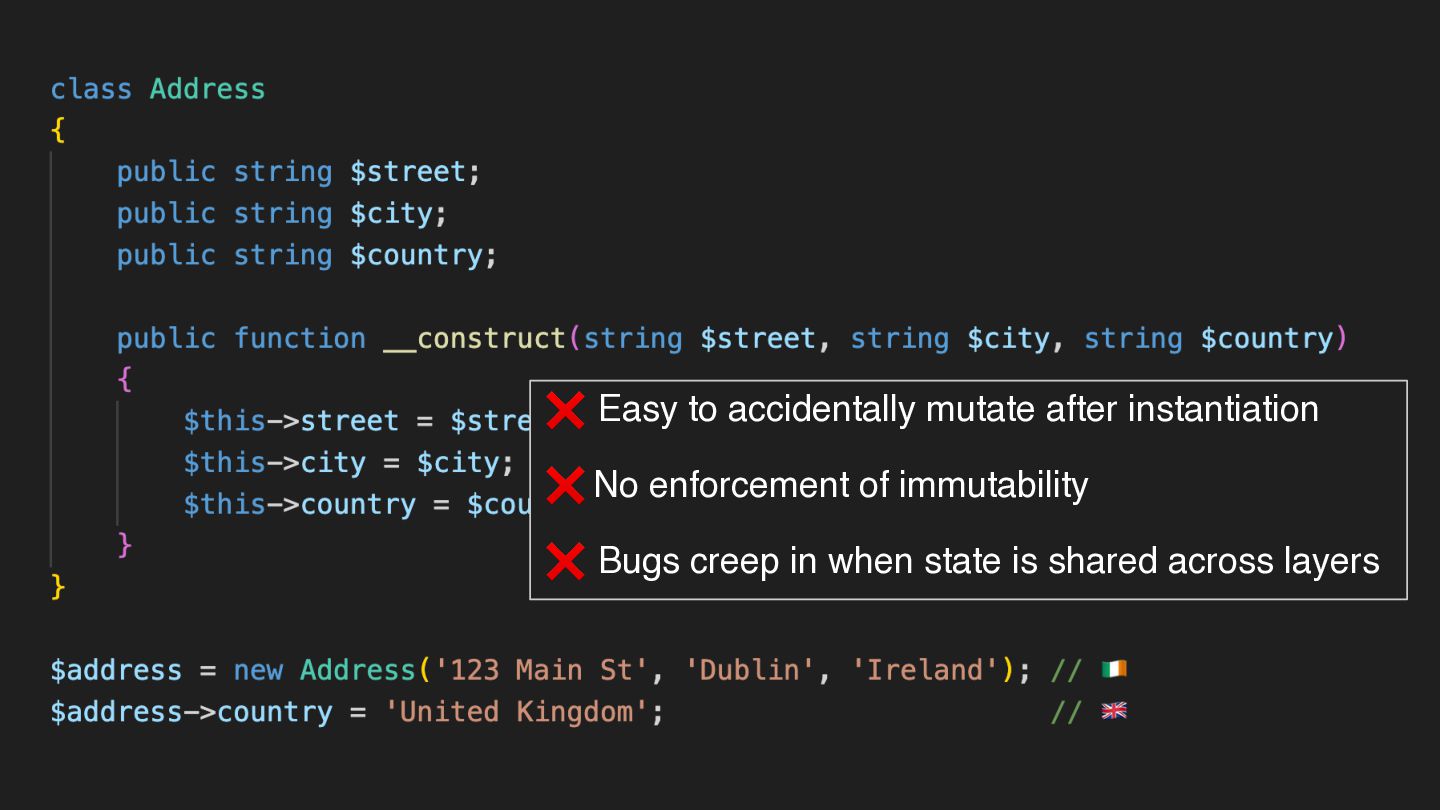
Task: Click the 'Dublin' string argument
Action: click(749, 670)
